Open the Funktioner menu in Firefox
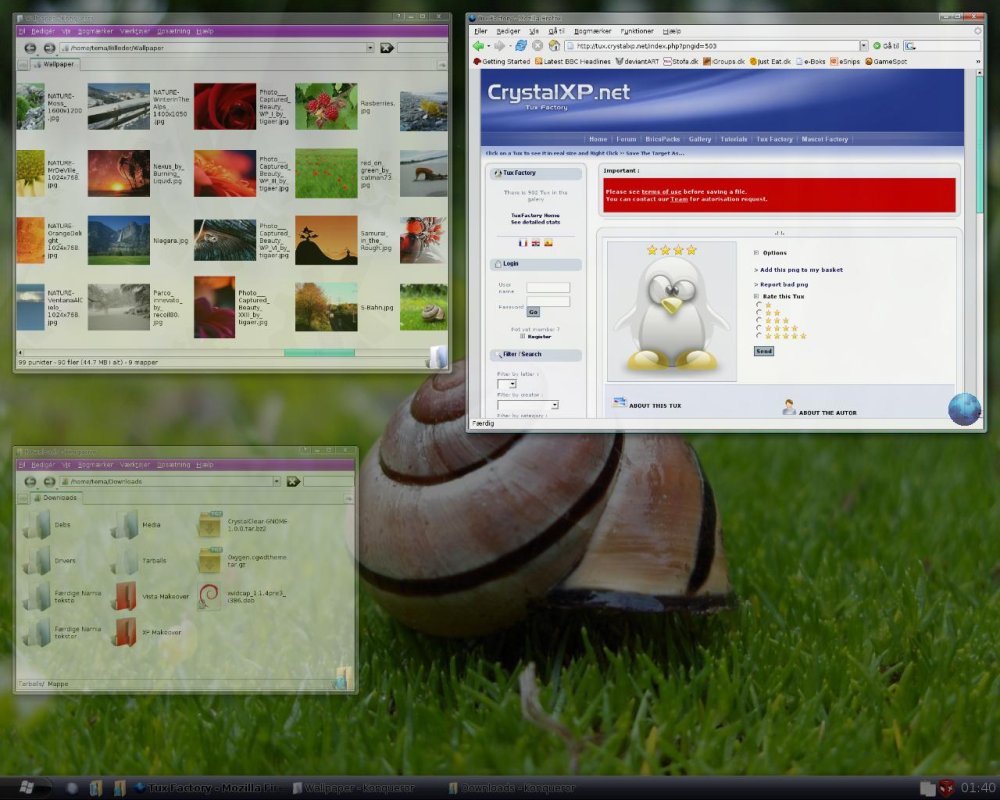 click(x=636, y=31)
